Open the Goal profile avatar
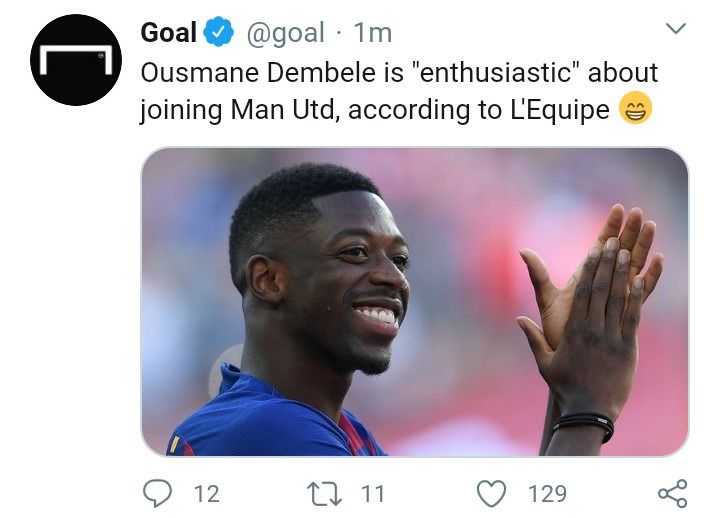Viewport: 720px width, 518px height. pos(75,60)
